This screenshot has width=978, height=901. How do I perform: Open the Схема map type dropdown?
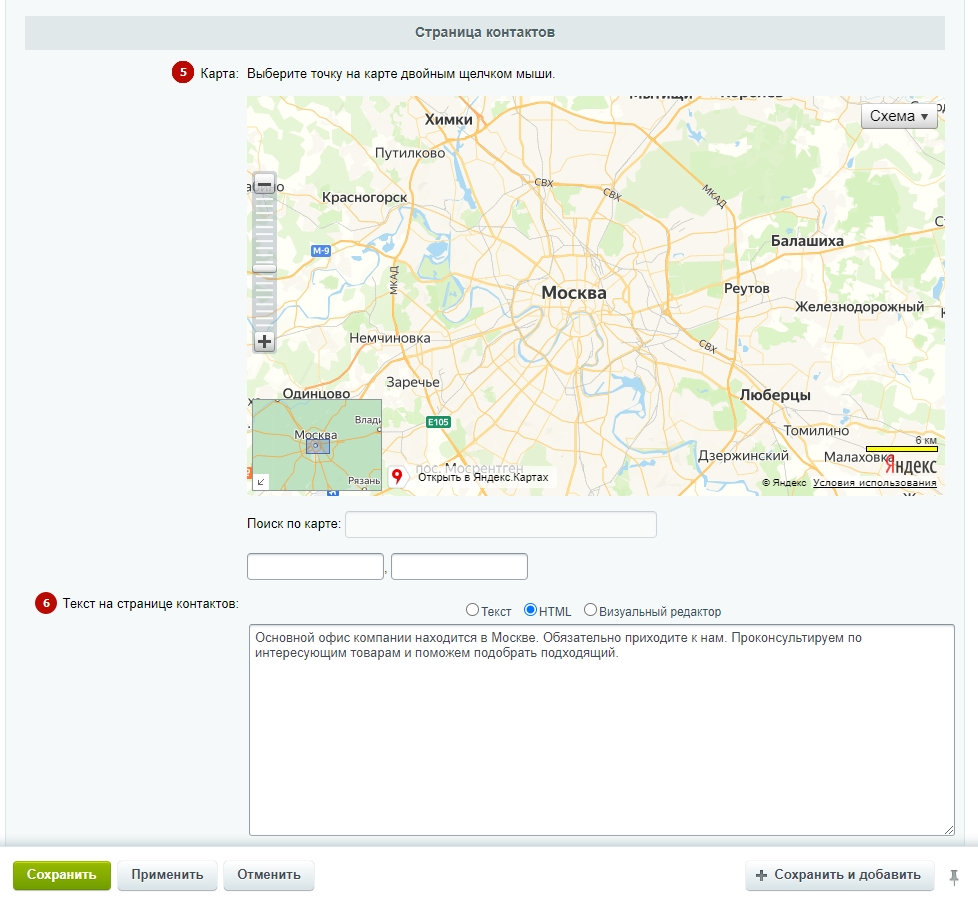click(899, 116)
